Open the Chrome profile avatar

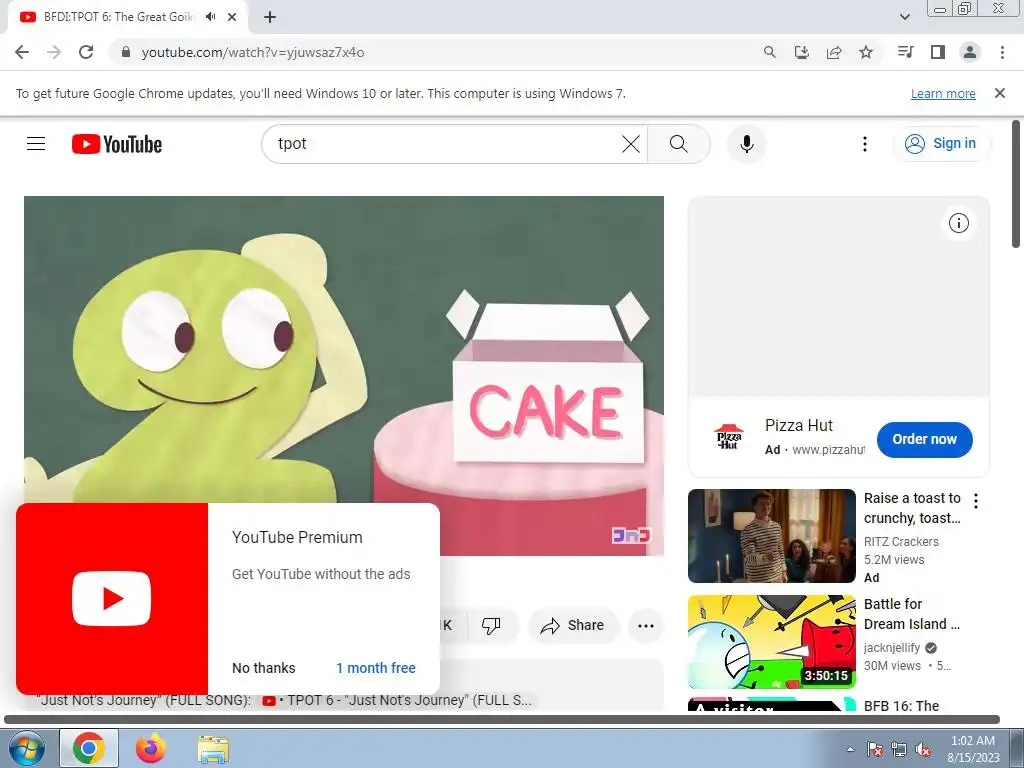point(970,52)
